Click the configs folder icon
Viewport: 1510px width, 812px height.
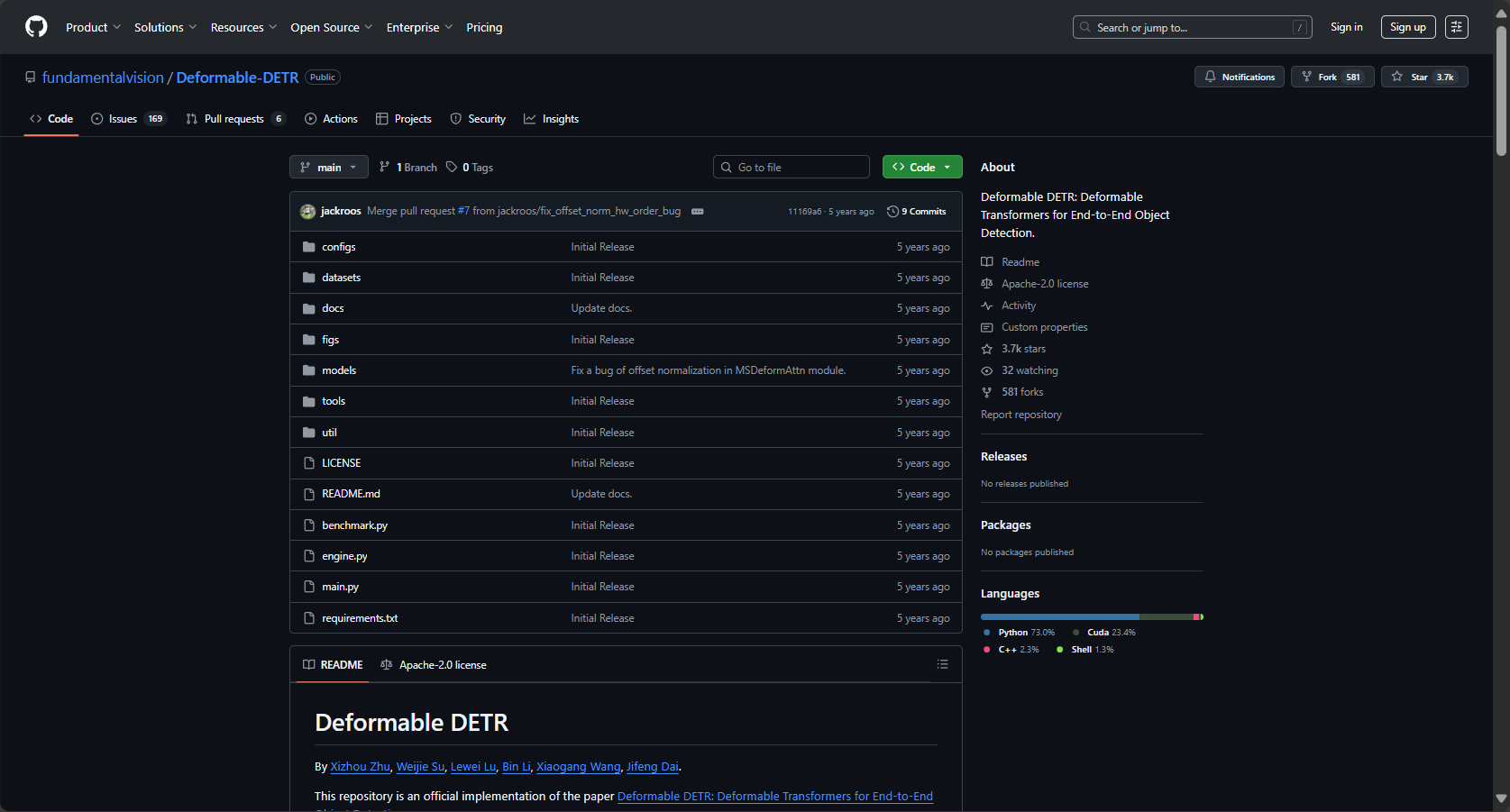point(309,247)
